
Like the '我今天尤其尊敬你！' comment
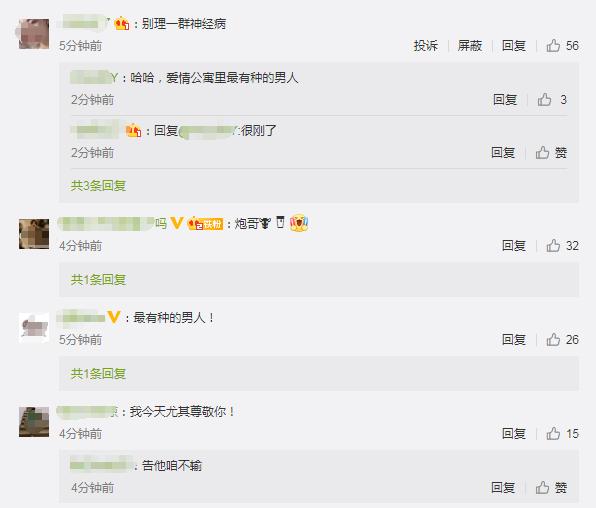click(x=563, y=433)
